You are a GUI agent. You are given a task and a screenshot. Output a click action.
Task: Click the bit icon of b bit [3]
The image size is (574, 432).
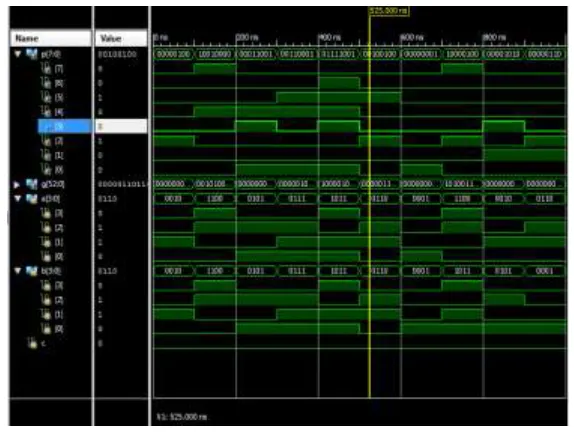click(46, 285)
